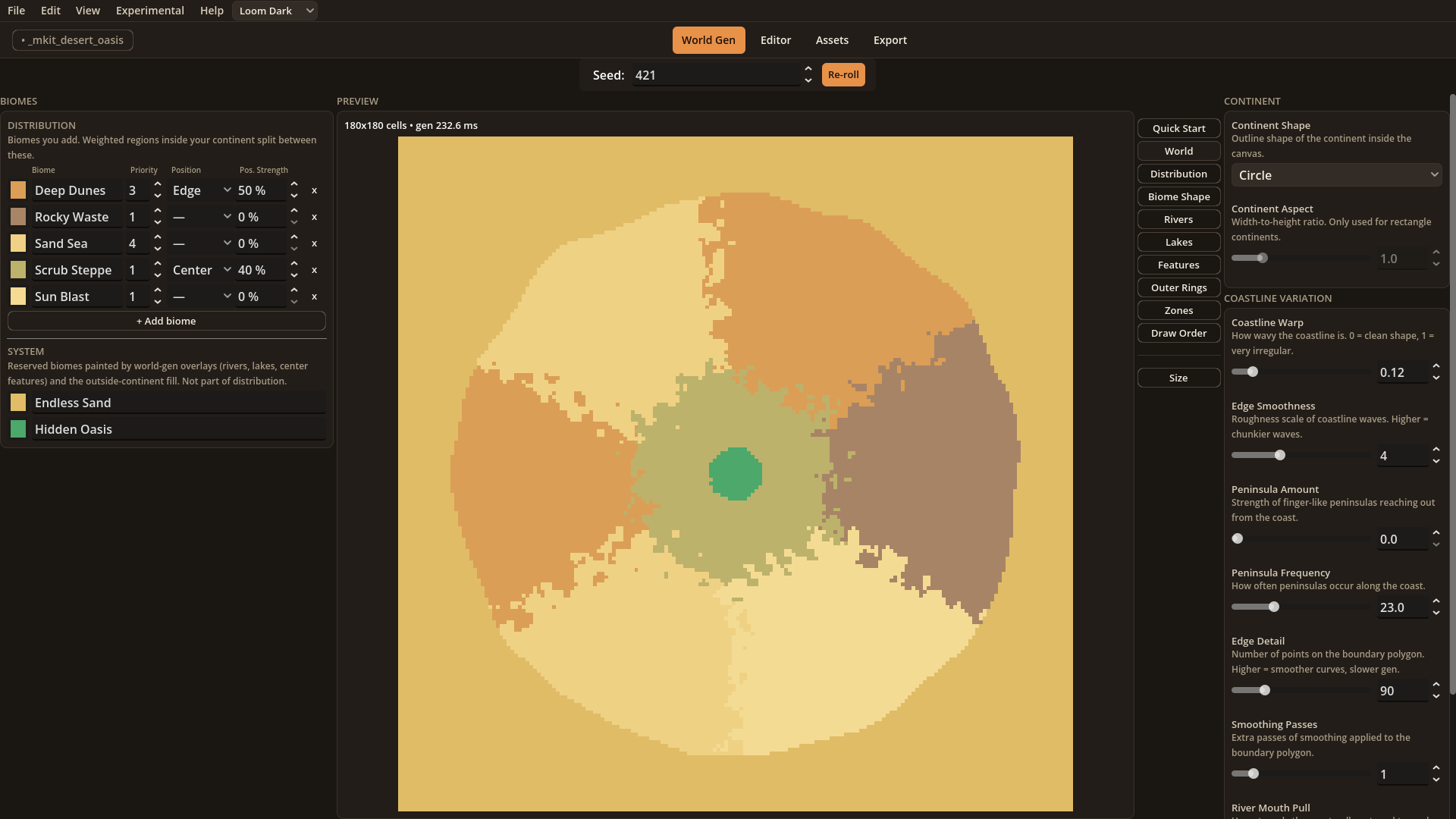
Task: Click the green oasis in the preview map
Action: (x=735, y=473)
